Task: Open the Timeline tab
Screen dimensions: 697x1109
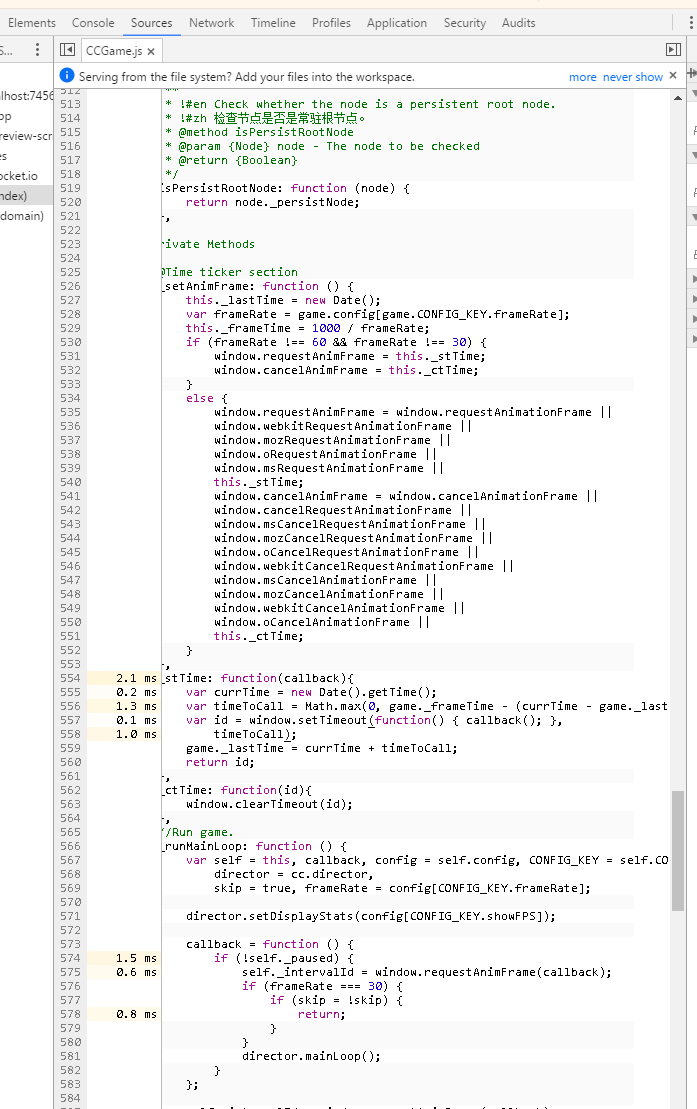Action: (x=273, y=23)
